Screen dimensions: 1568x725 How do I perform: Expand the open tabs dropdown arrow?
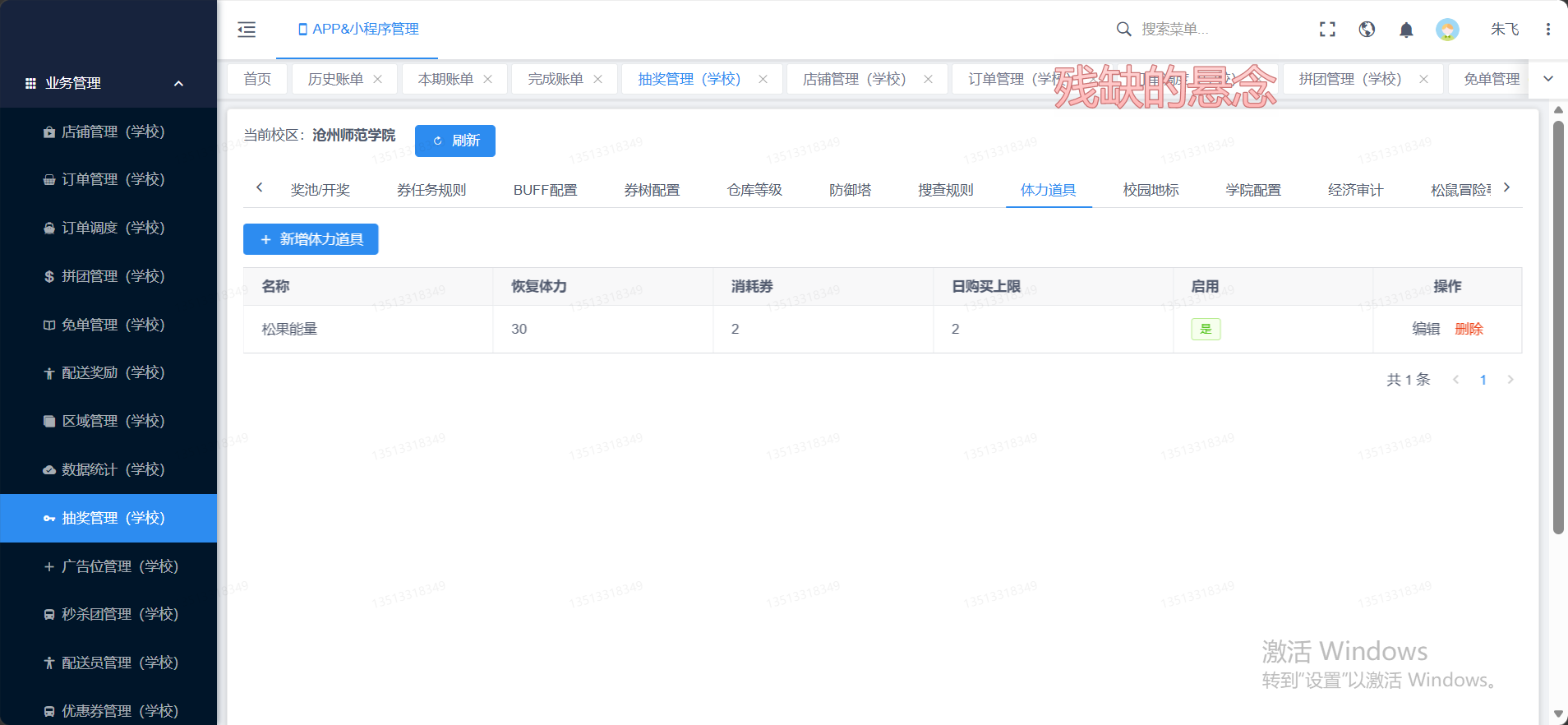click(x=1548, y=79)
